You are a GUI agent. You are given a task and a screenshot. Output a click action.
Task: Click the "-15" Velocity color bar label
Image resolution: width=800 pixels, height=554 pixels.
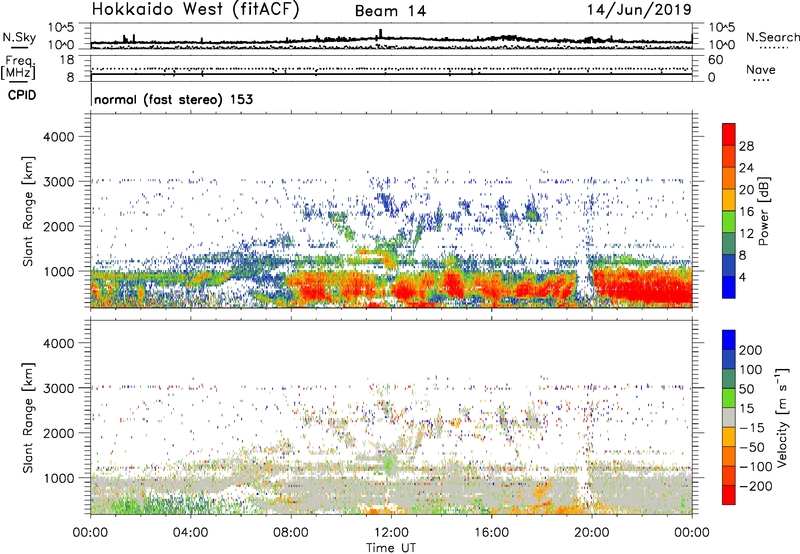pyautogui.click(x=751, y=428)
